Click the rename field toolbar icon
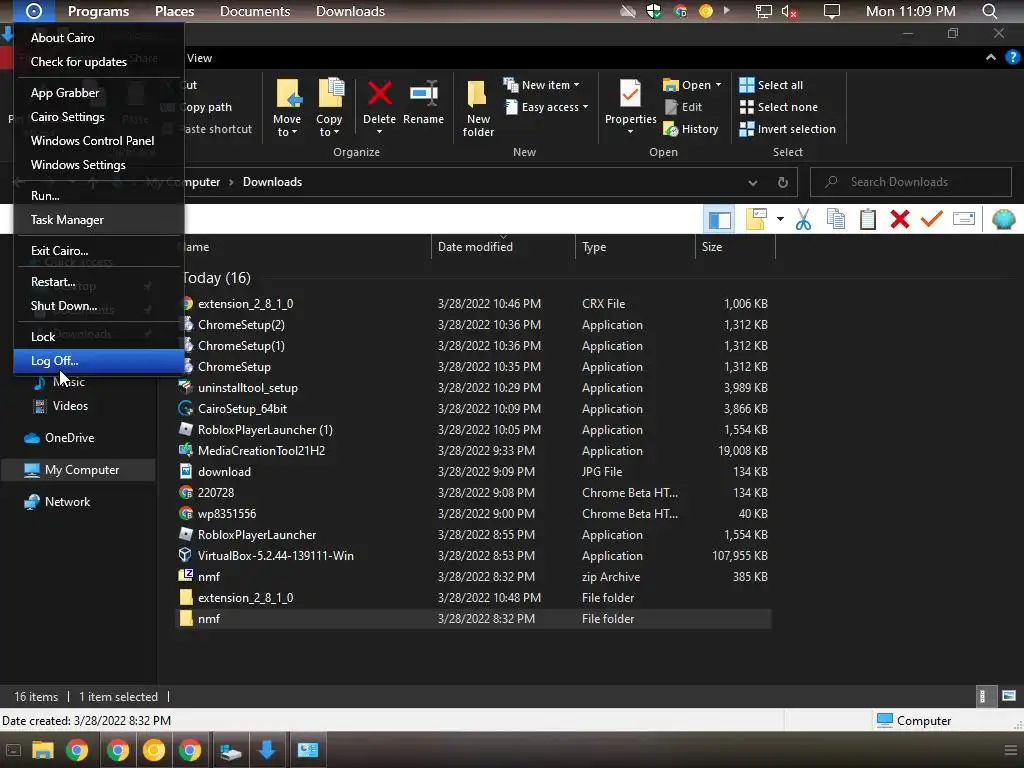The height and width of the screenshot is (768, 1024). pos(964,219)
